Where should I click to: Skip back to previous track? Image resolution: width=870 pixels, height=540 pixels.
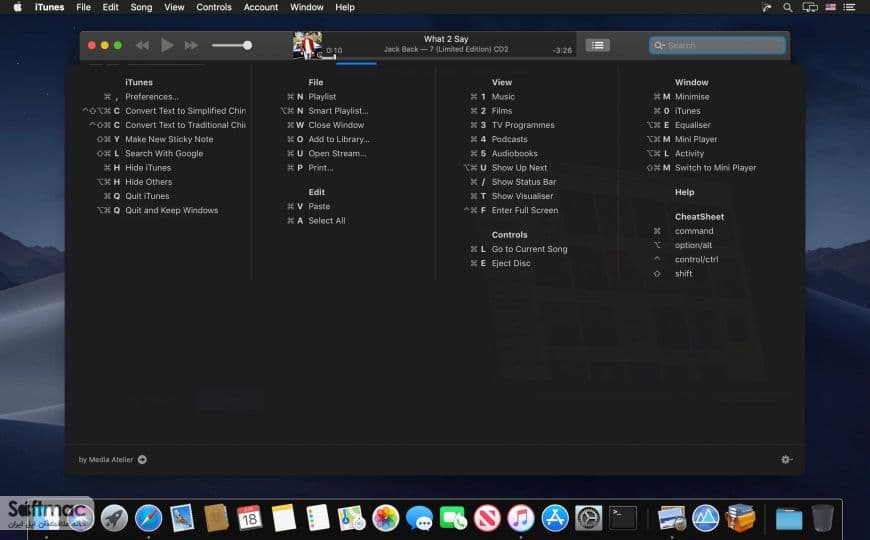tap(142, 46)
